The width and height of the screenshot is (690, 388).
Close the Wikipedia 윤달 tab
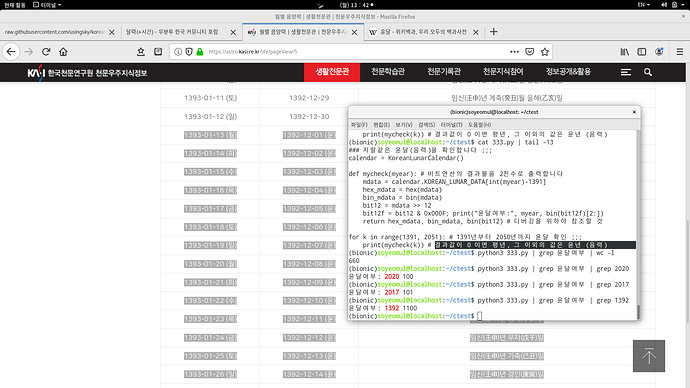tap(476, 32)
